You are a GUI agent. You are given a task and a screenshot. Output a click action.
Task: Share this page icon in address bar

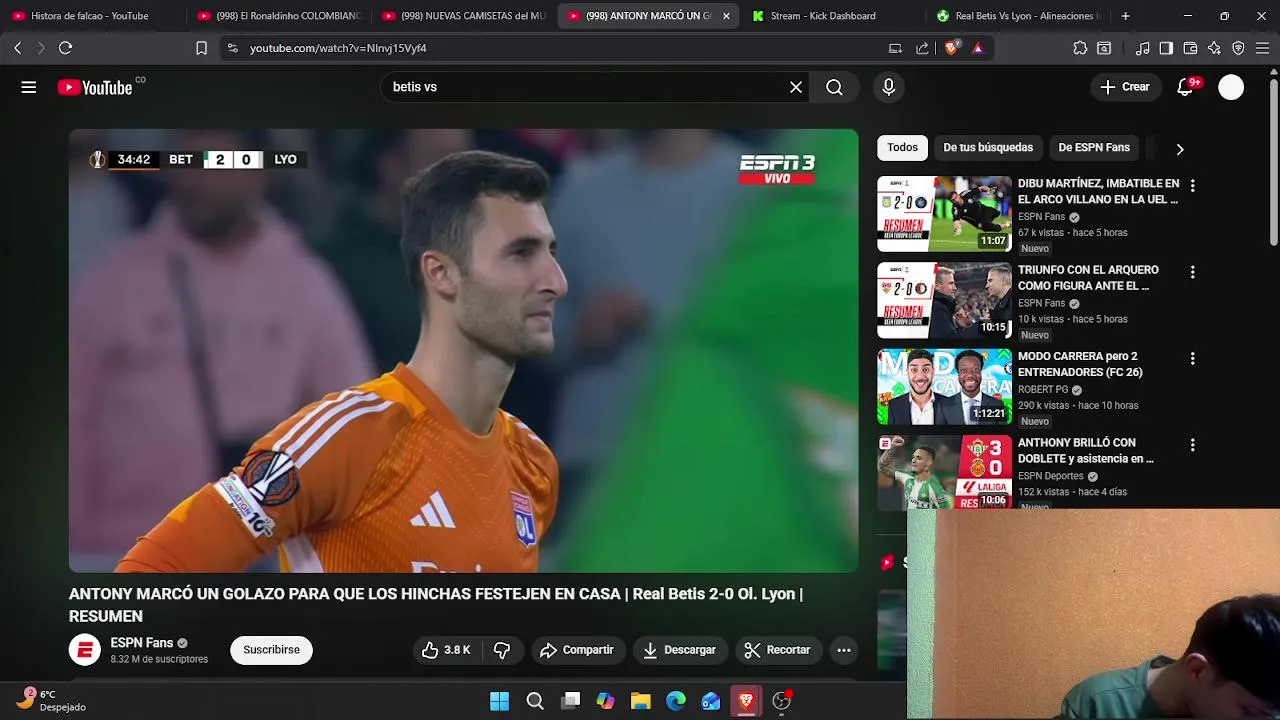point(922,48)
